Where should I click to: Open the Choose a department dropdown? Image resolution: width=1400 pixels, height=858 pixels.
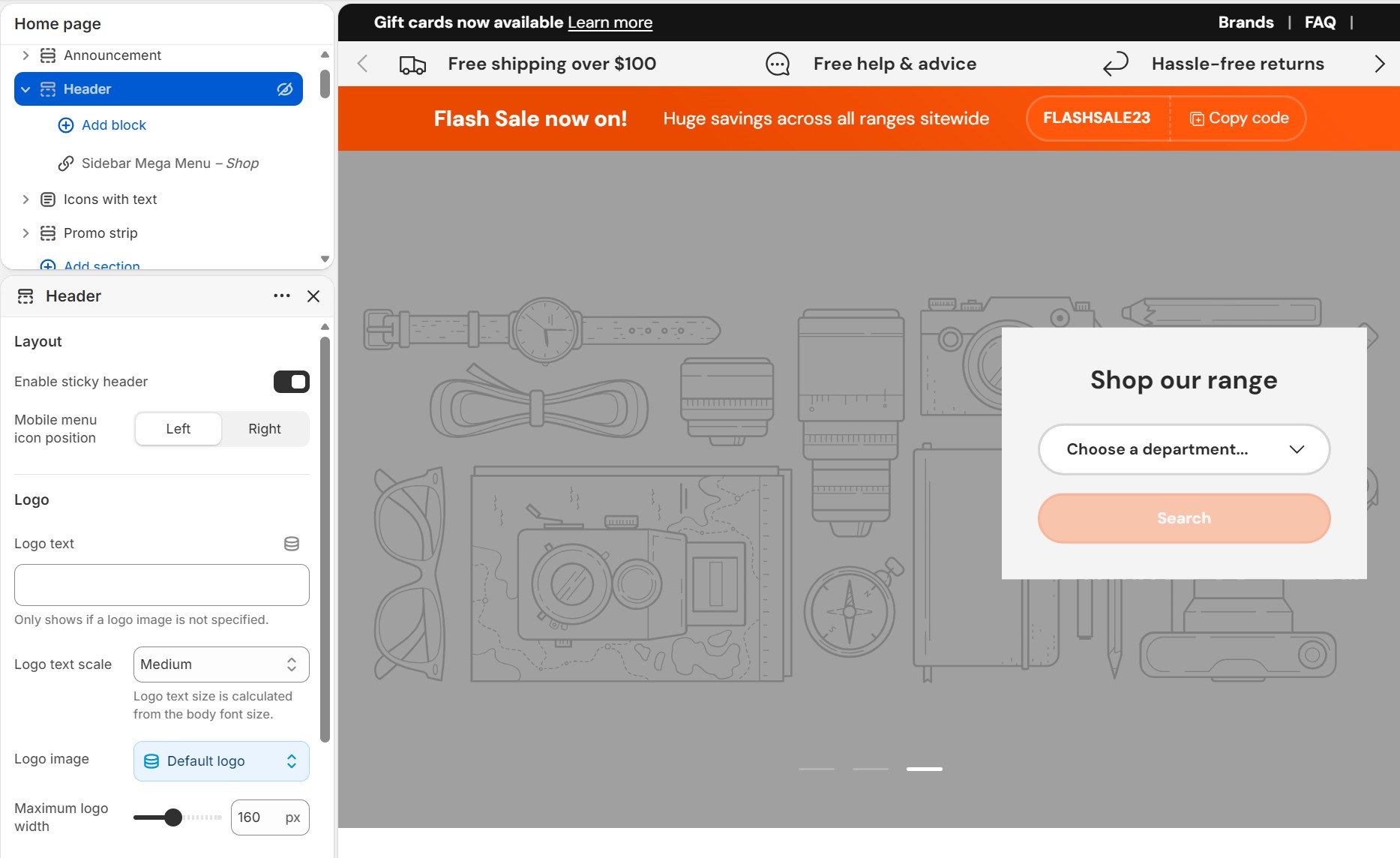click(1183, 449)
